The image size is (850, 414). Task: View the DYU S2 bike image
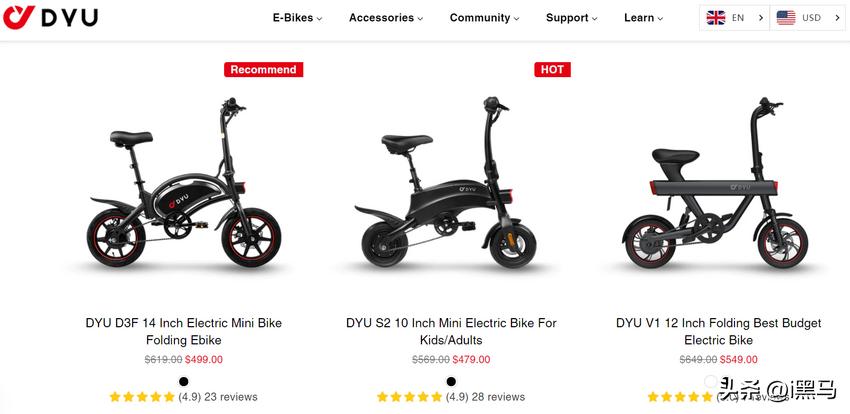443,183
